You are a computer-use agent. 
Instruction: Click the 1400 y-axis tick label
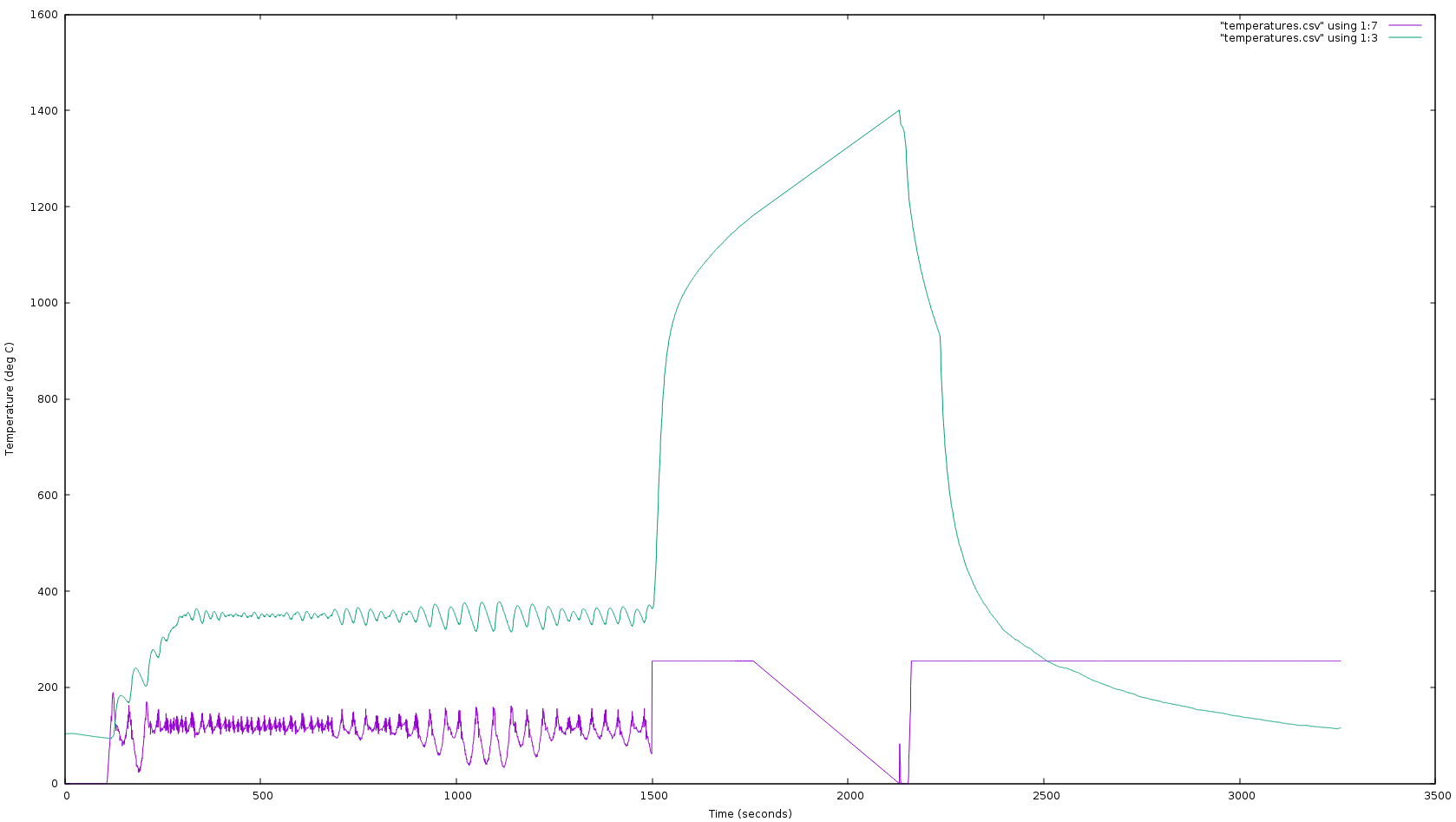[46, 111]
